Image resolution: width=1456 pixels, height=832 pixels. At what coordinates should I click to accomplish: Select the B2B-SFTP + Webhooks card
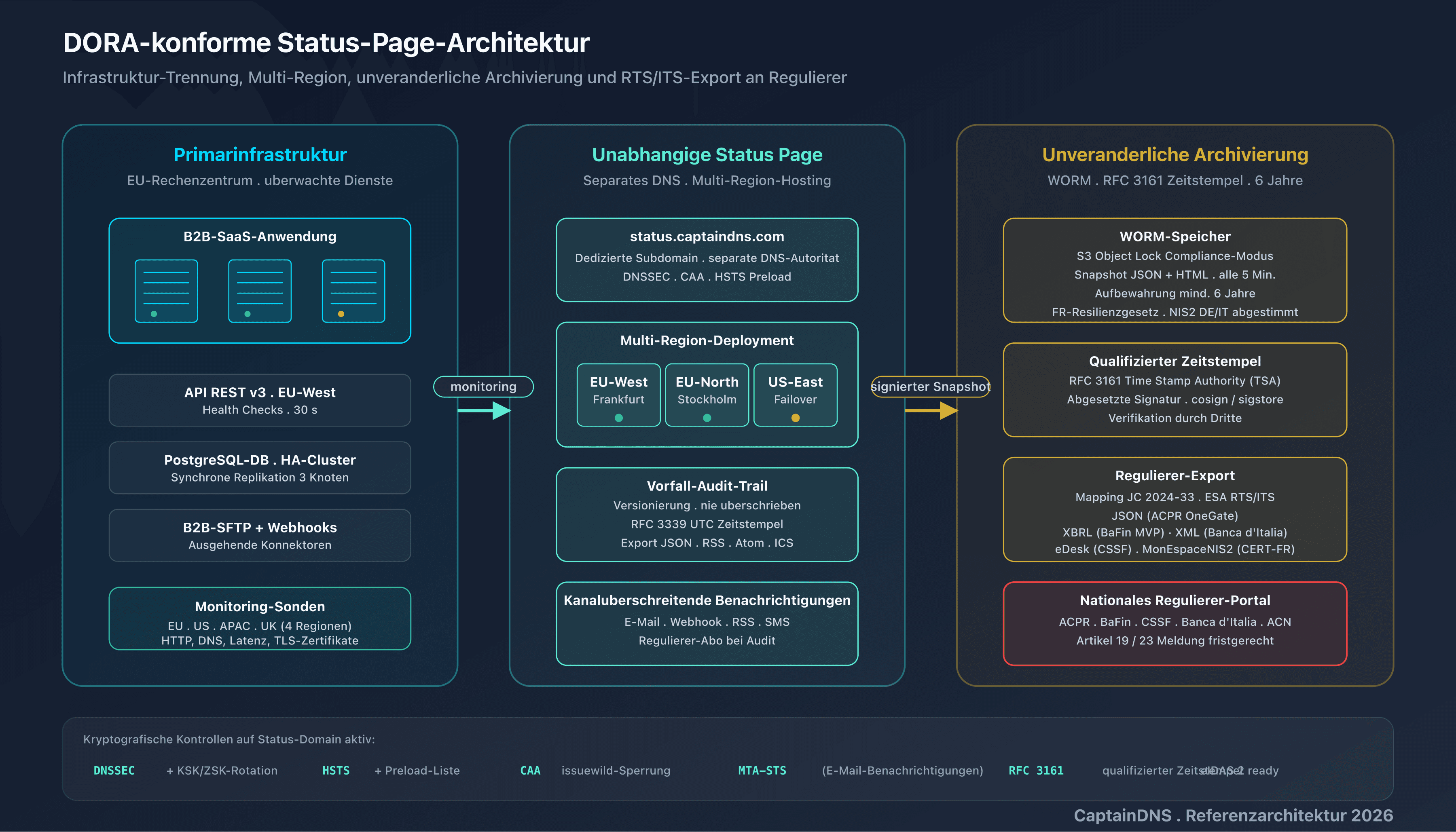click(x=260, y=535)
